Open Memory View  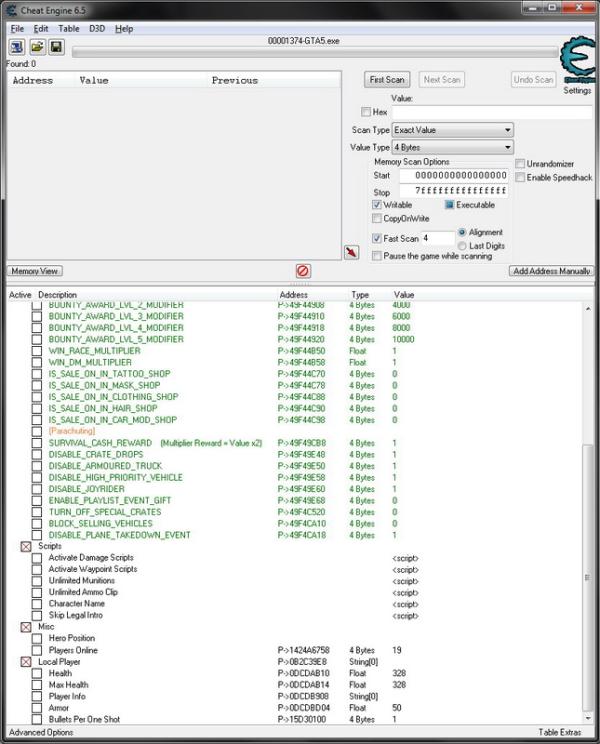click(x=35, y=271)
